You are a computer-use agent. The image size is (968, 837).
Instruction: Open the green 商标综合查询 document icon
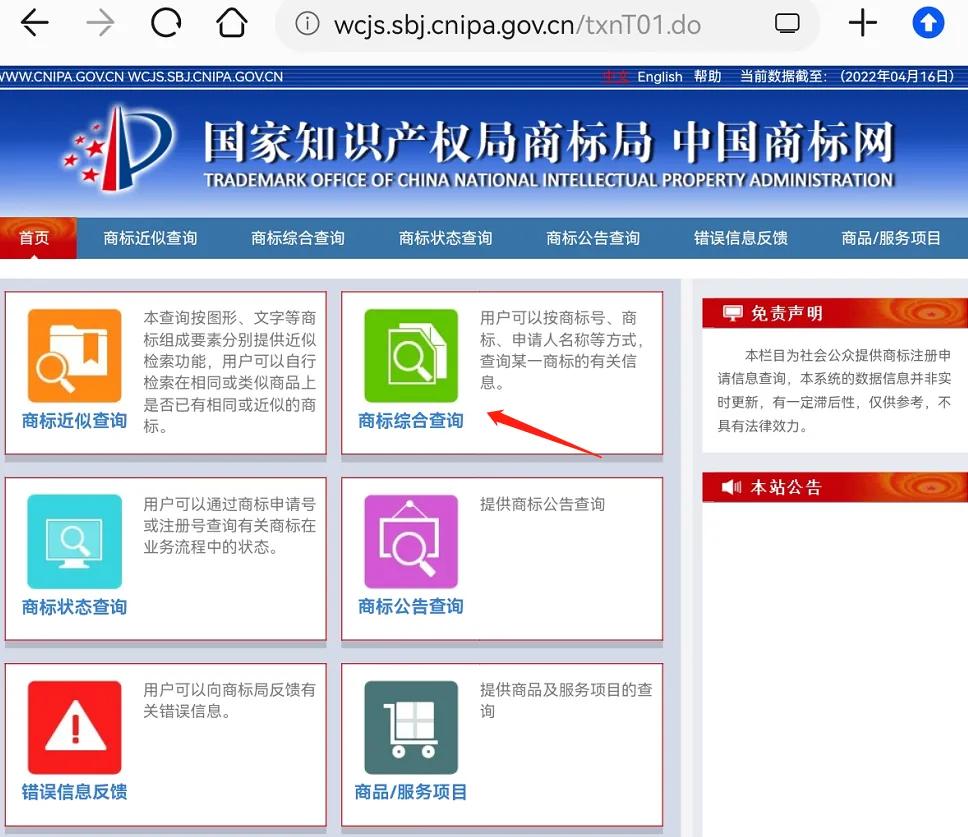411,356
